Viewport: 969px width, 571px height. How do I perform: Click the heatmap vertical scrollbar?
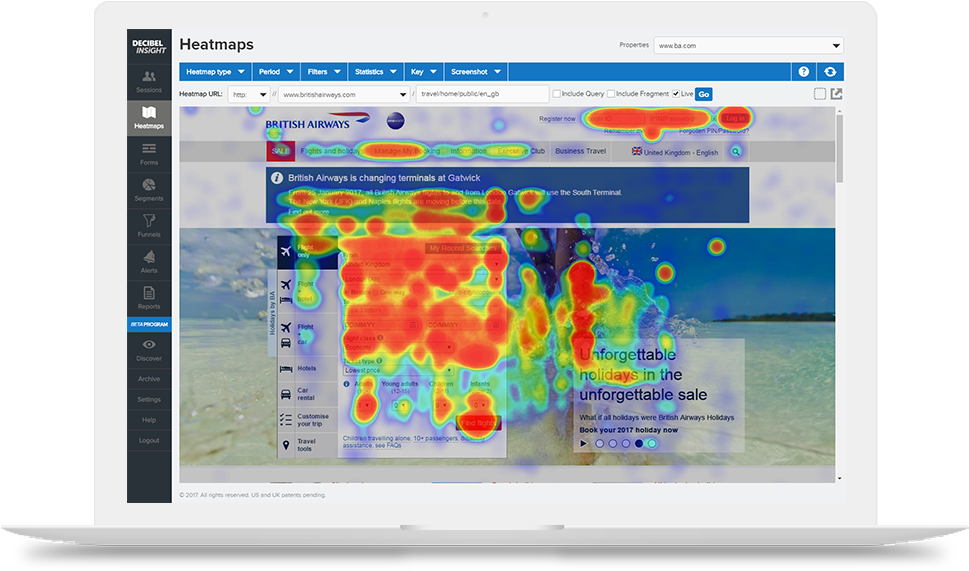tap(839, 148)
